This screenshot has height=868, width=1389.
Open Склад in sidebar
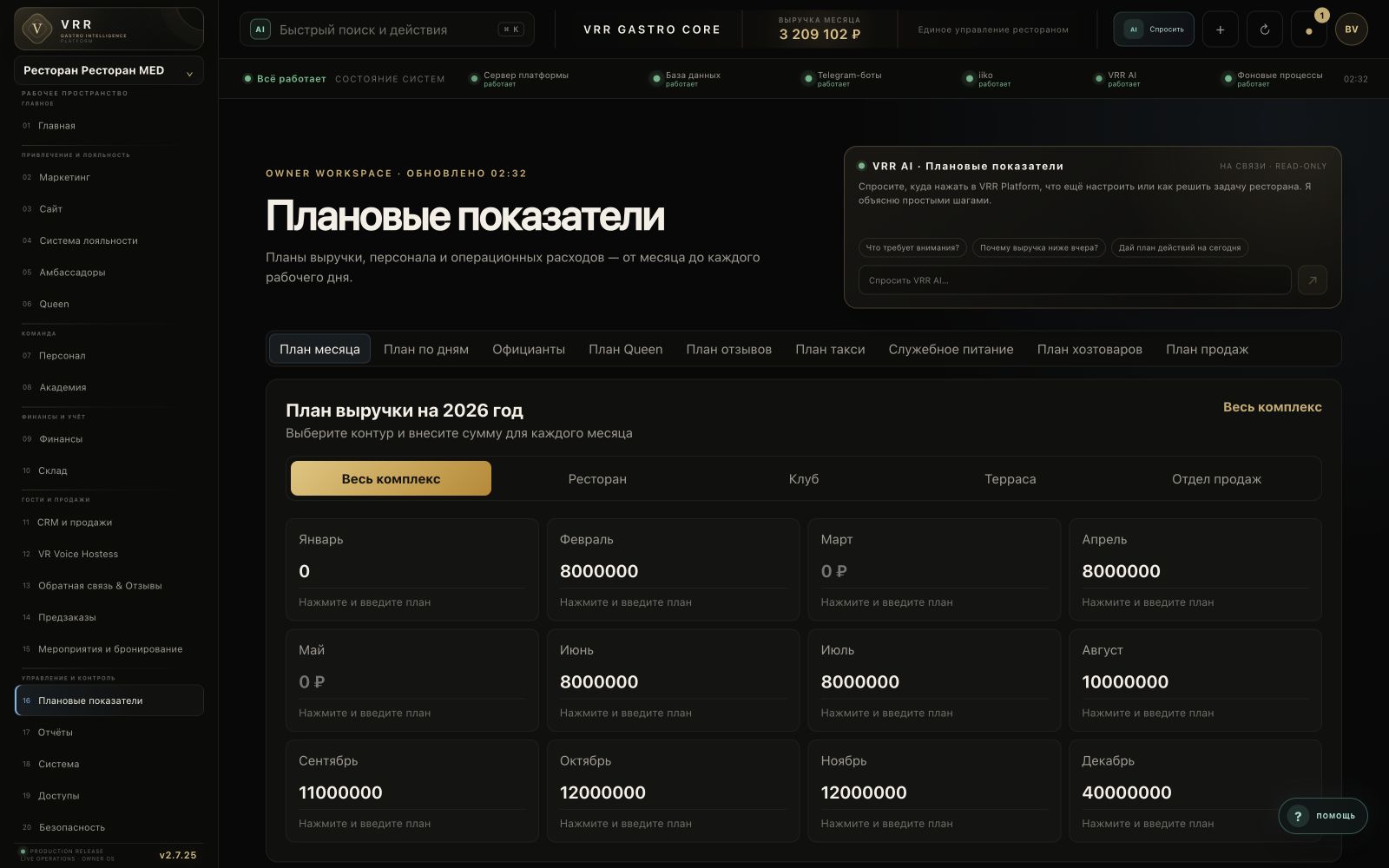pyautogui.click(x=109, y=470)
